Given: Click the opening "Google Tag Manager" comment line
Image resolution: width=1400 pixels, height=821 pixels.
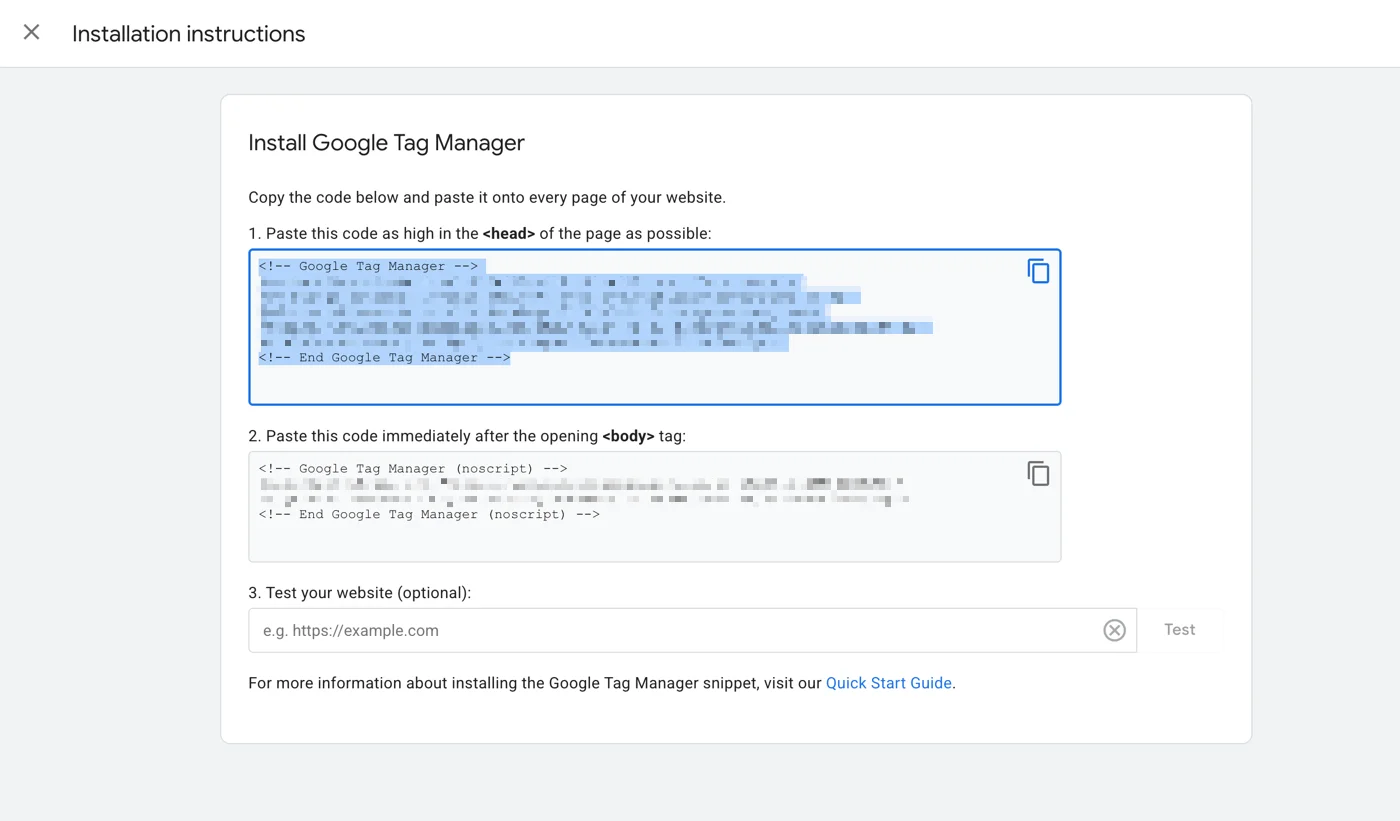Looking at the screenshot, I should click(368, 267).
